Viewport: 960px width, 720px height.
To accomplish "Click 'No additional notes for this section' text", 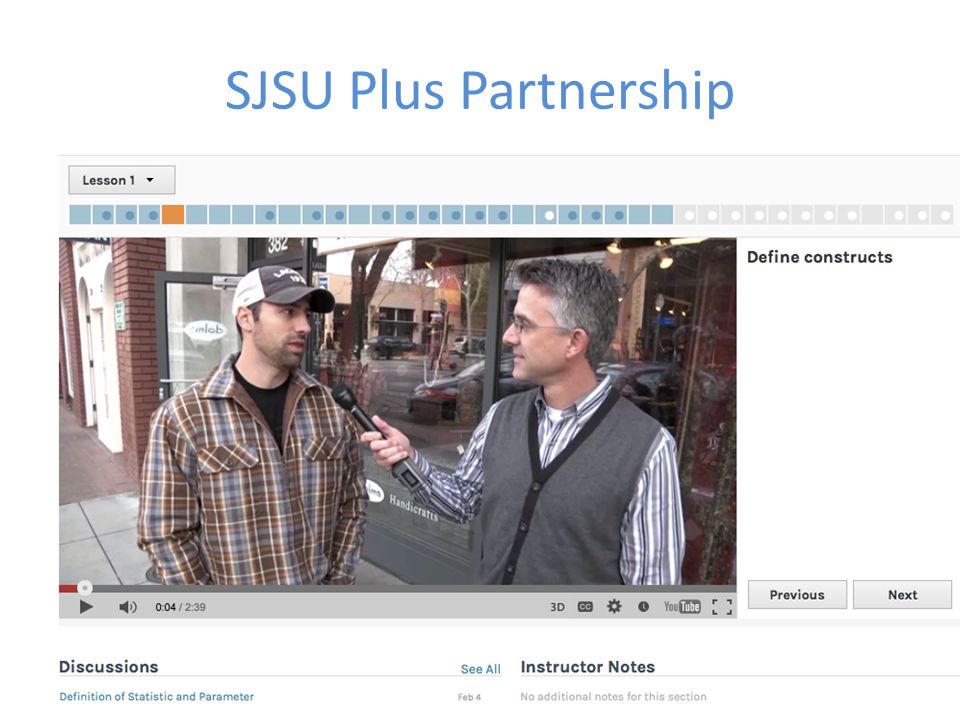I will 613,697.
